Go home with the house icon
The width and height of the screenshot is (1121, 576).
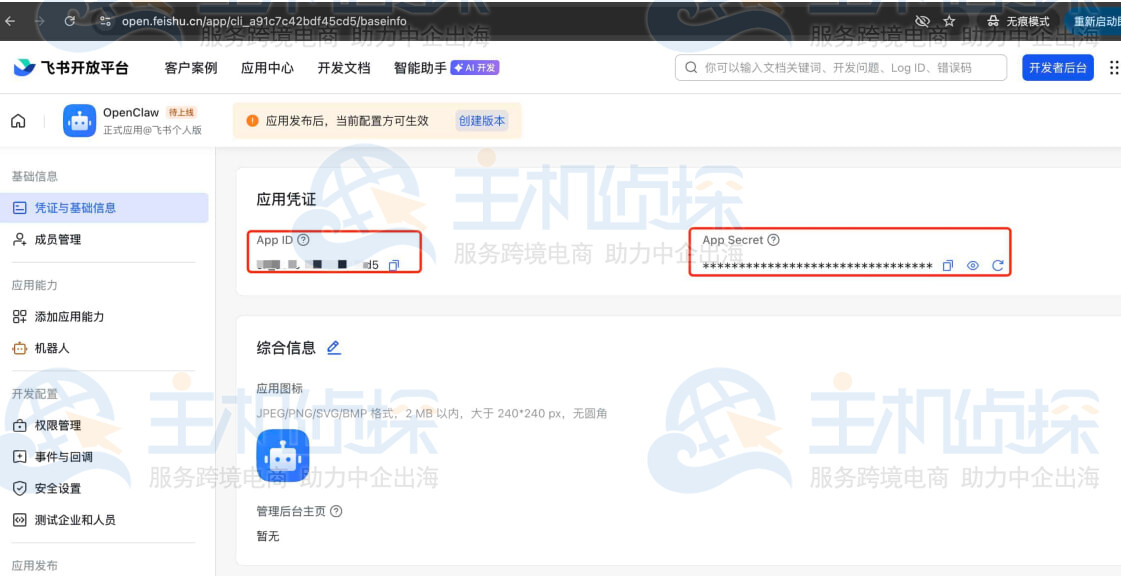click(18, 121)
